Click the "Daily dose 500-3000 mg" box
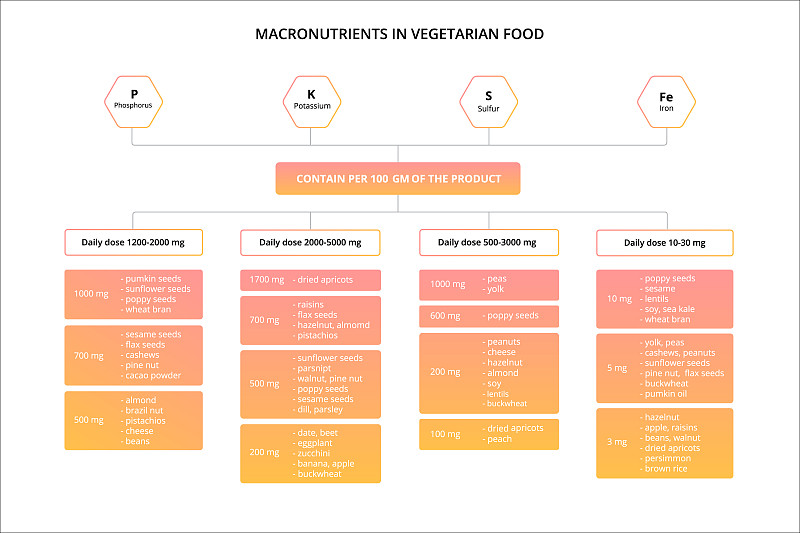The height and width of the screenshot is (533, 800). tap(488, 243)
